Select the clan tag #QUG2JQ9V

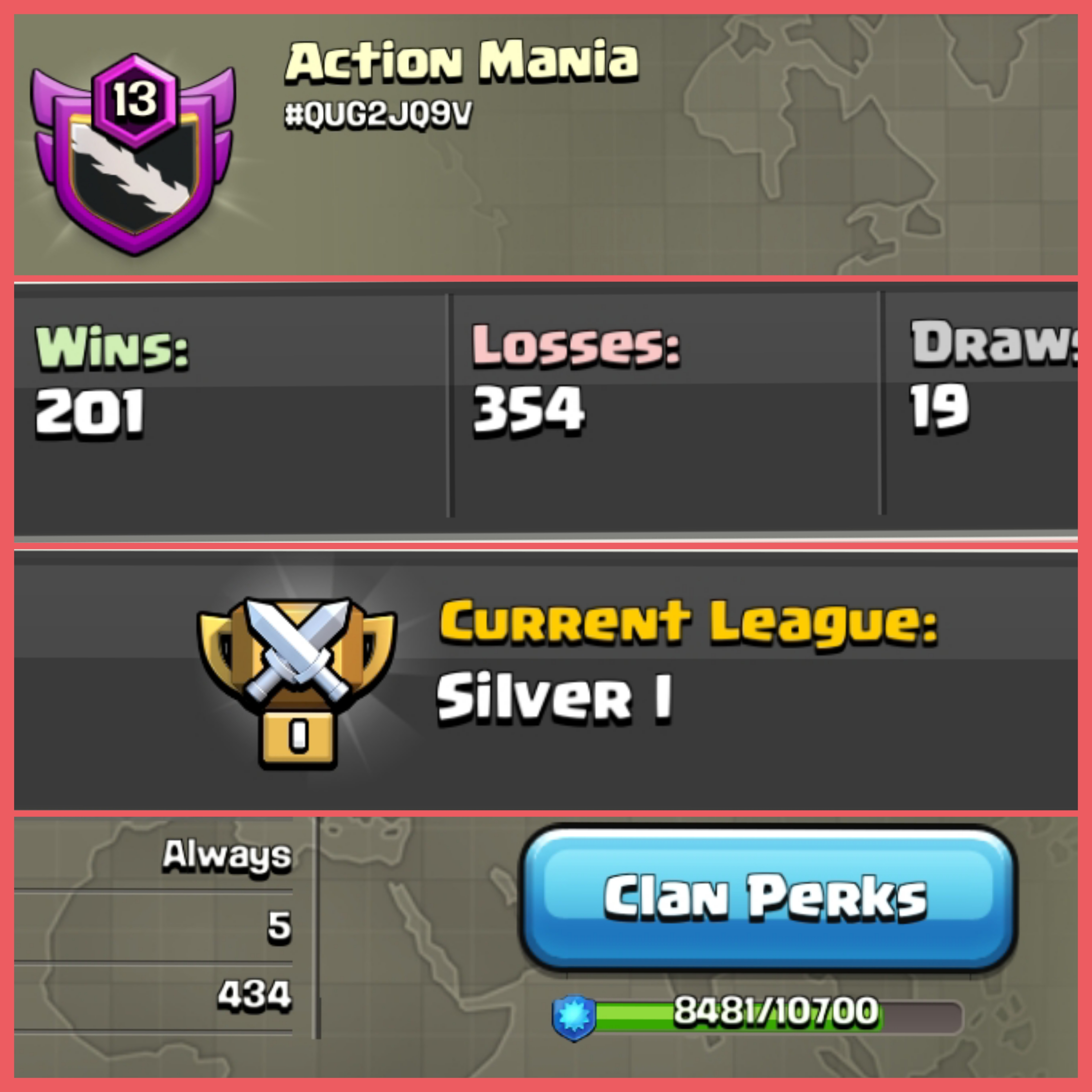point(378,115)
